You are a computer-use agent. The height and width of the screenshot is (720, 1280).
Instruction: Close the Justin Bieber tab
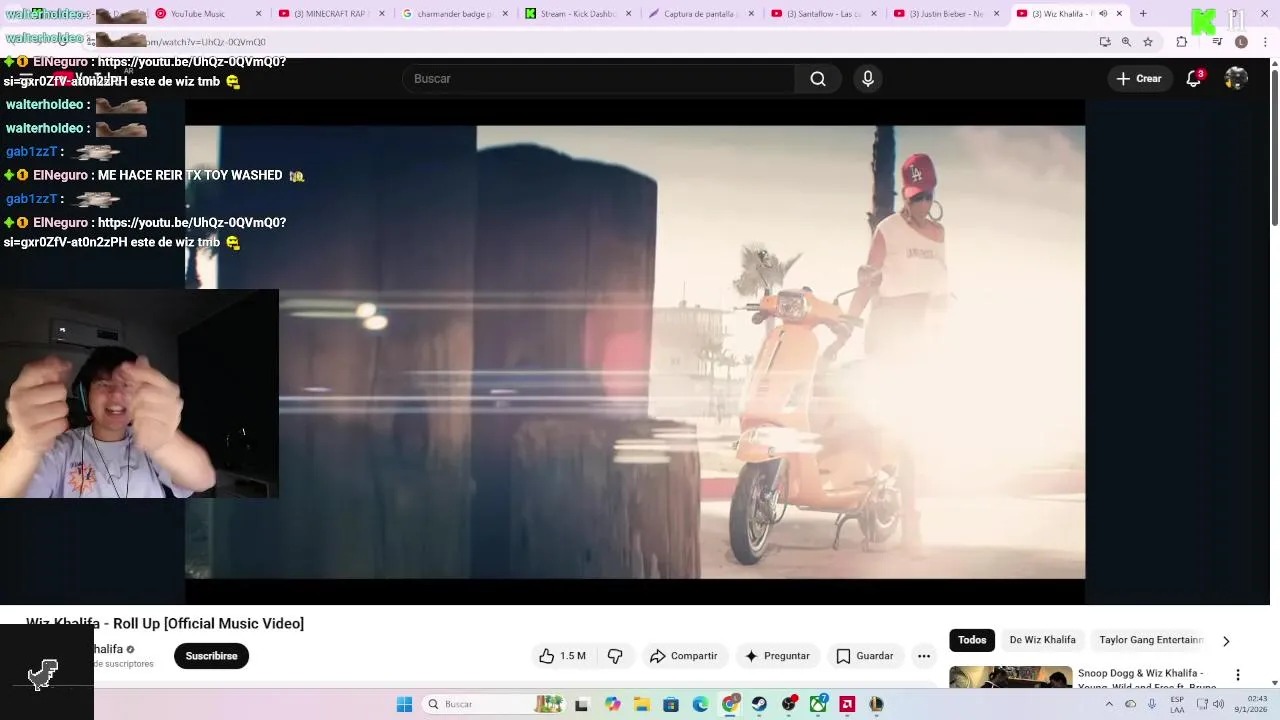(996, 14)
